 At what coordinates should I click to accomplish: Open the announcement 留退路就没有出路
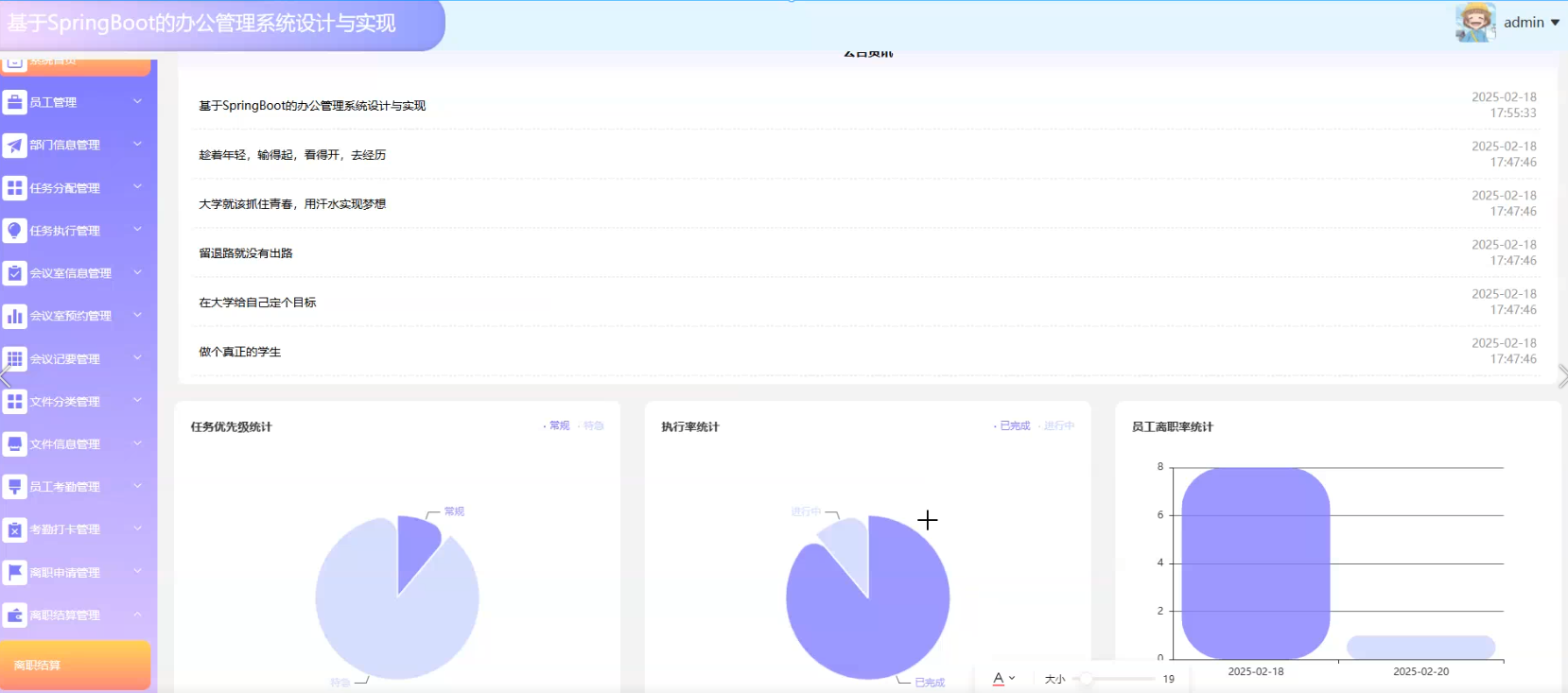click(x=246, y=253)
